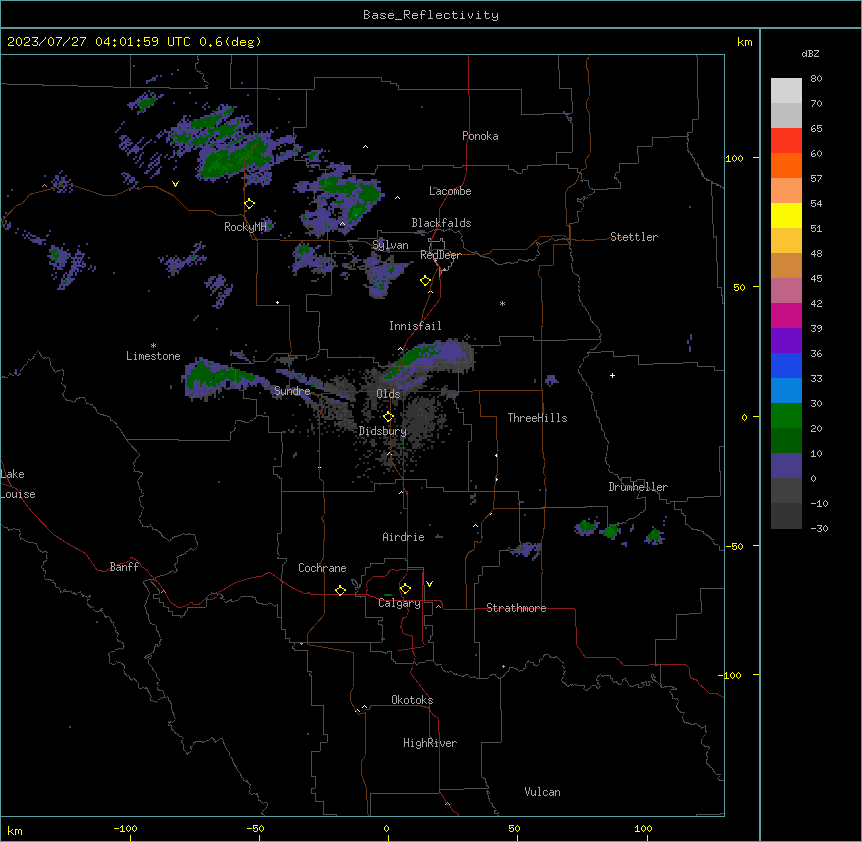
Task: Click the Ponoka city label
Action: click(x=480, y=136)
